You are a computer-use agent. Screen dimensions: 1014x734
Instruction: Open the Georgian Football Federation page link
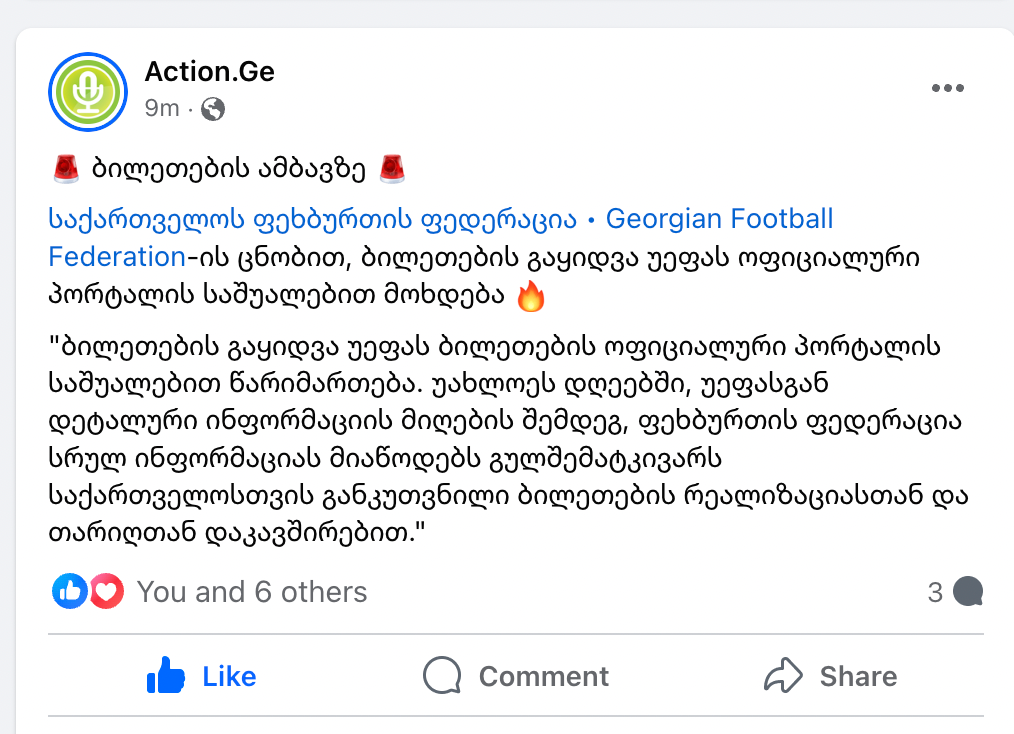pyautogui.click(x=440, y=219)
